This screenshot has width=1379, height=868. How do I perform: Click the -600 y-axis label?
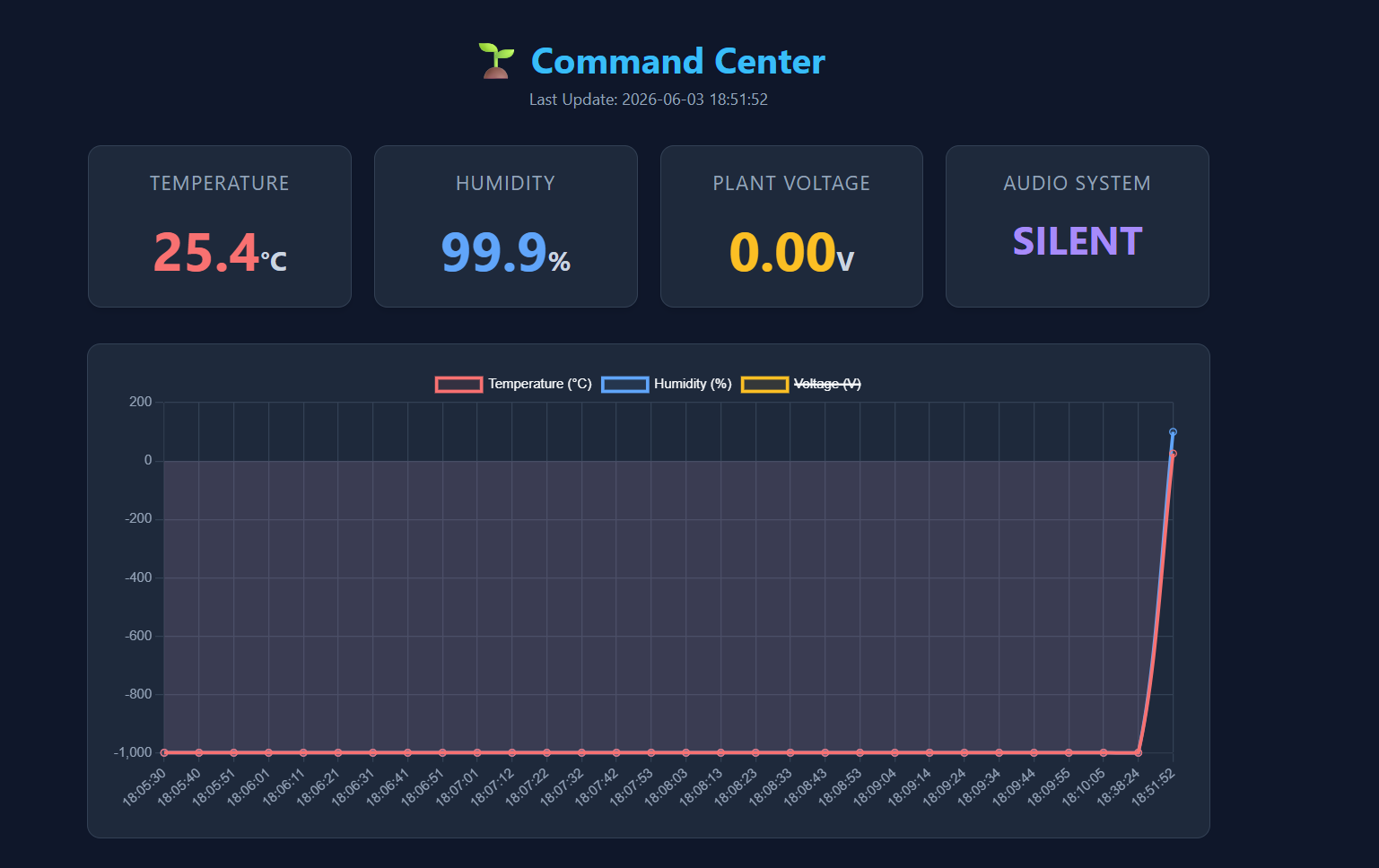click(139, 636)
